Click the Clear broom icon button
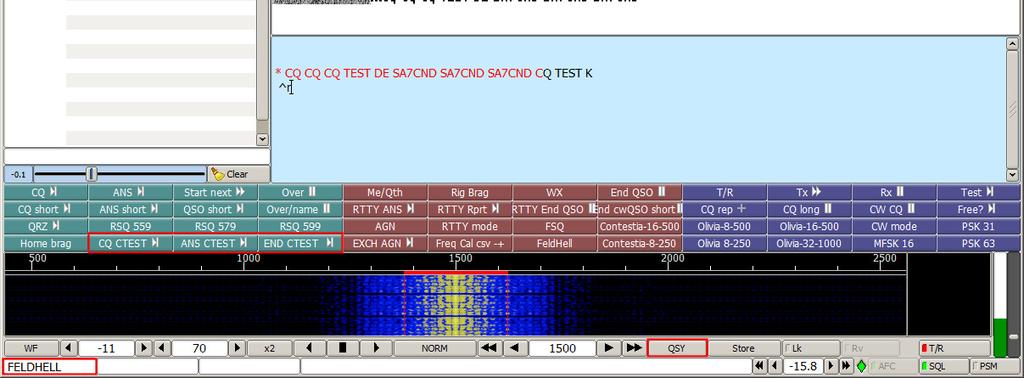1024x378 pixels. click(x=238, y=174)
